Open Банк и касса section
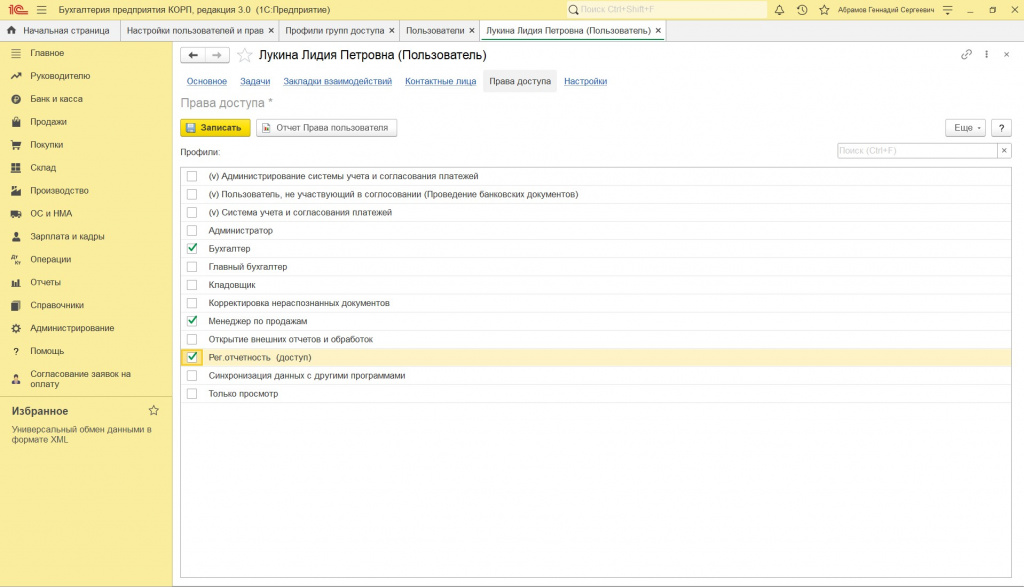Viewport: 1024px width, 587px height. [x=56, y=99]
